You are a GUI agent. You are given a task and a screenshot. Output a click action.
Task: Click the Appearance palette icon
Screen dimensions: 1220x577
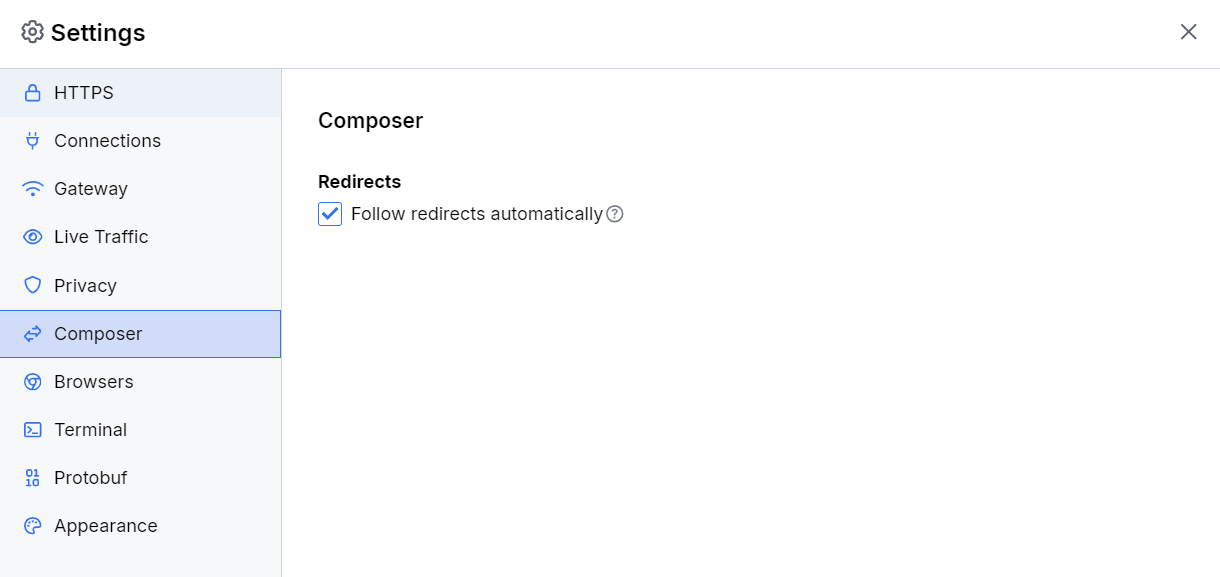click(x=32, y=525)
